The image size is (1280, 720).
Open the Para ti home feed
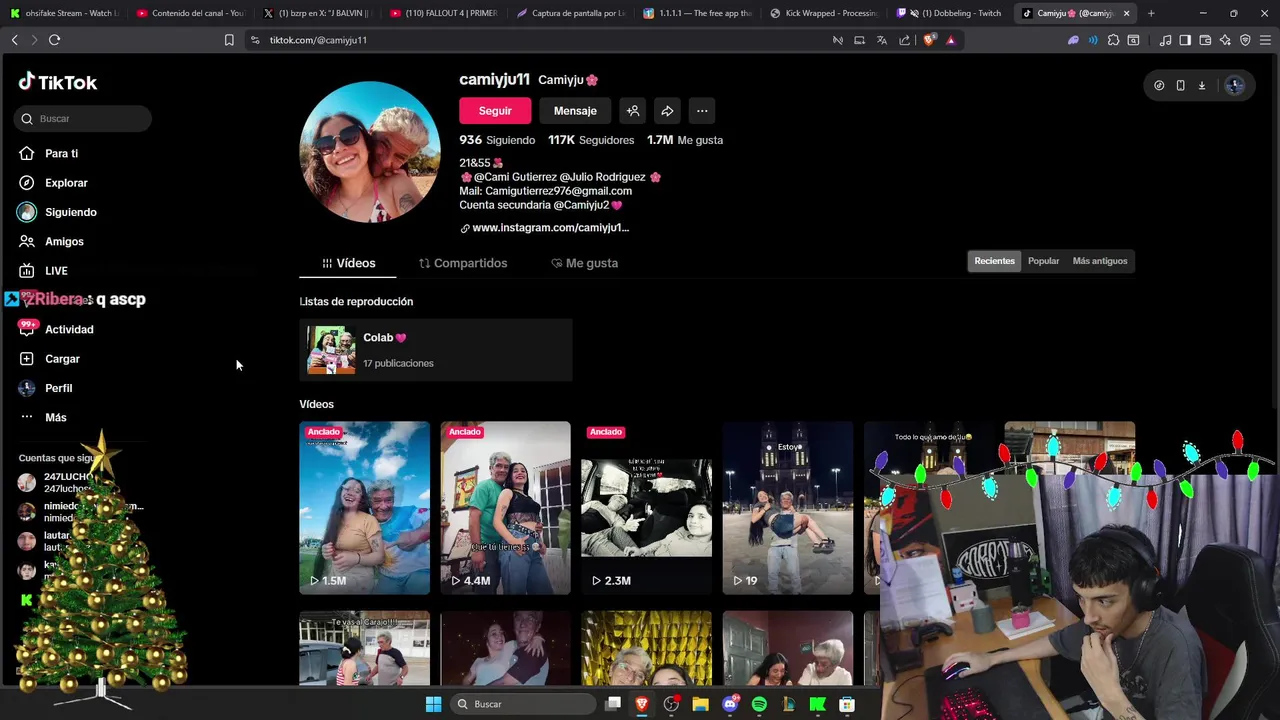click(x=48, y=153)
